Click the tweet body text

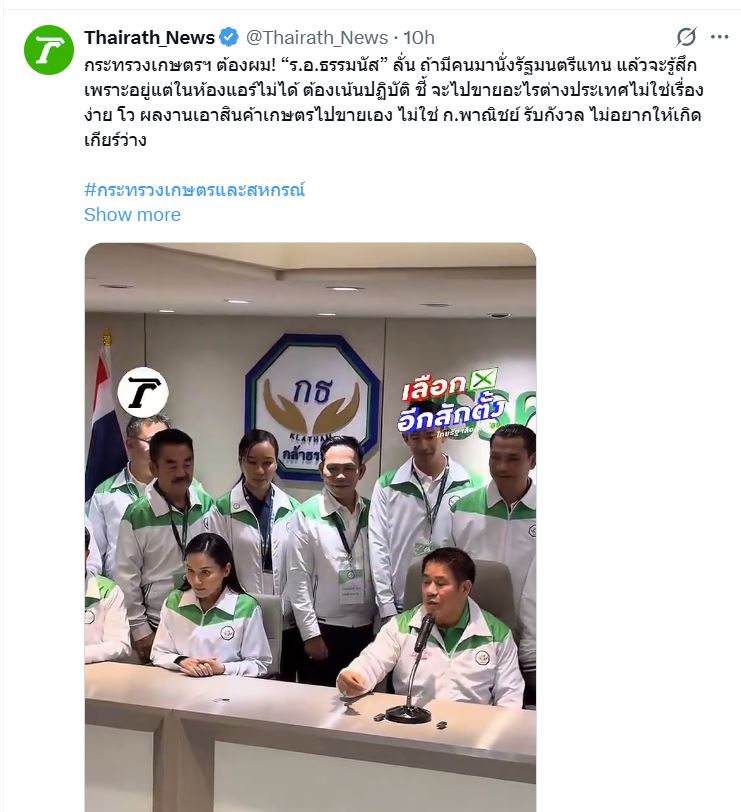[x=394, y=102]
